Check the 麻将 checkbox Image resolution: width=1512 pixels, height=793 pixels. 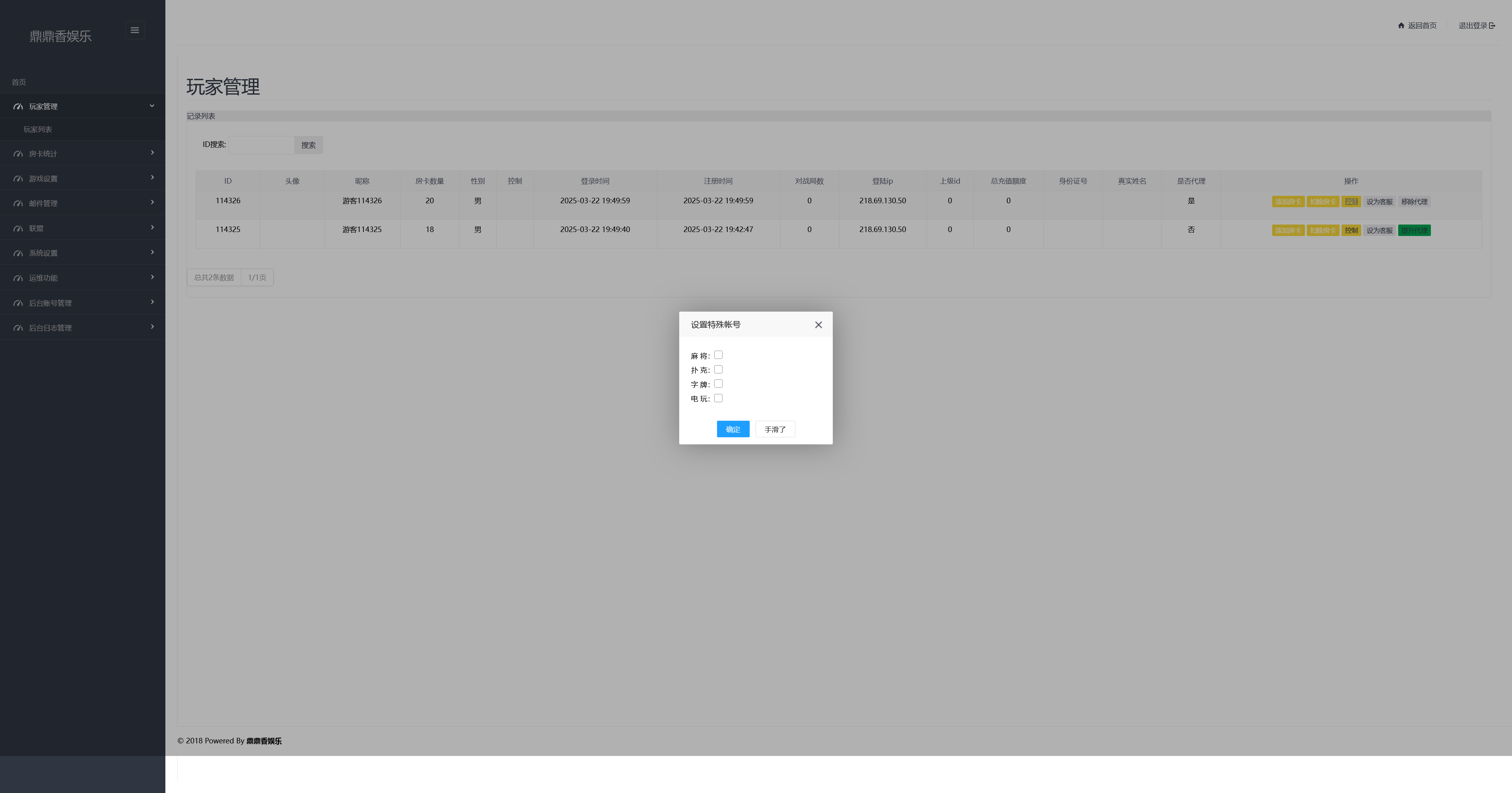click(718, 355)
